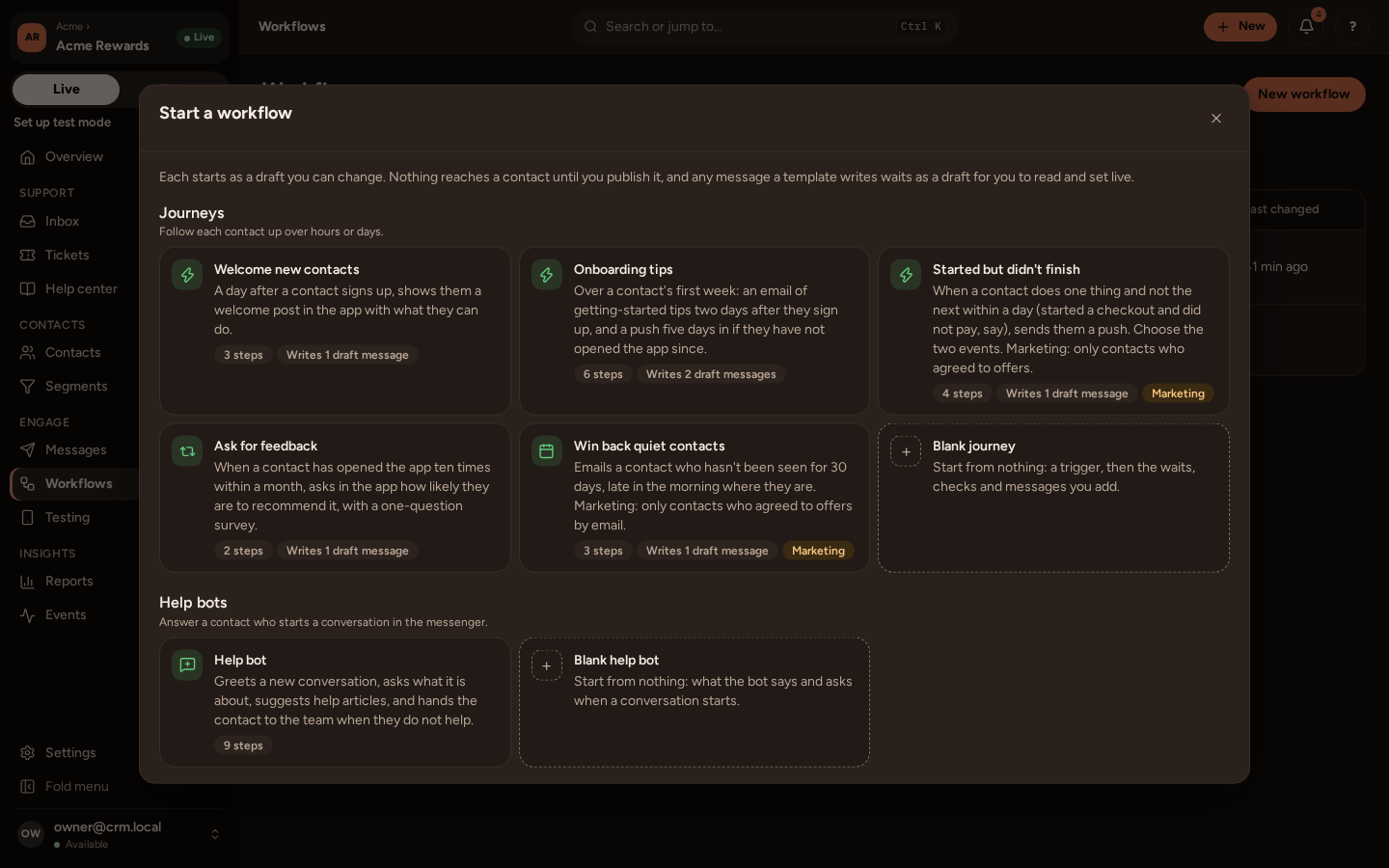Click the "Help bots" section heading
1389x868 pixels.
pyautogui.click(x=193, y=603)
